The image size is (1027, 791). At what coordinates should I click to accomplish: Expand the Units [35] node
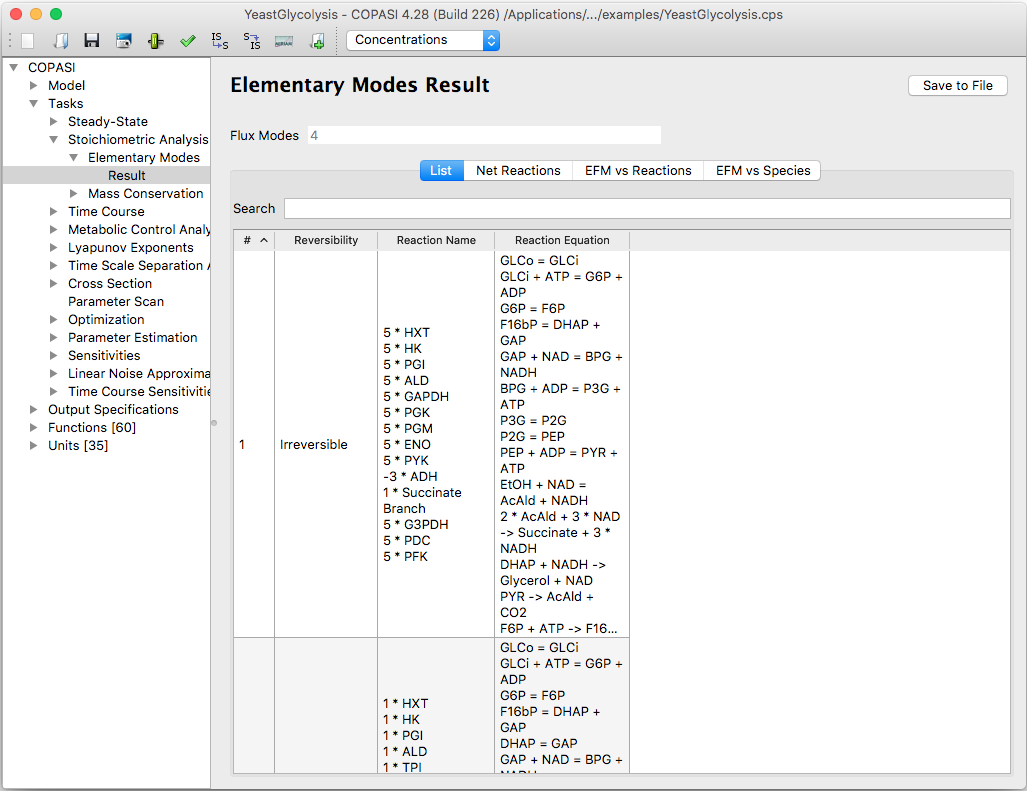point(33,445)
